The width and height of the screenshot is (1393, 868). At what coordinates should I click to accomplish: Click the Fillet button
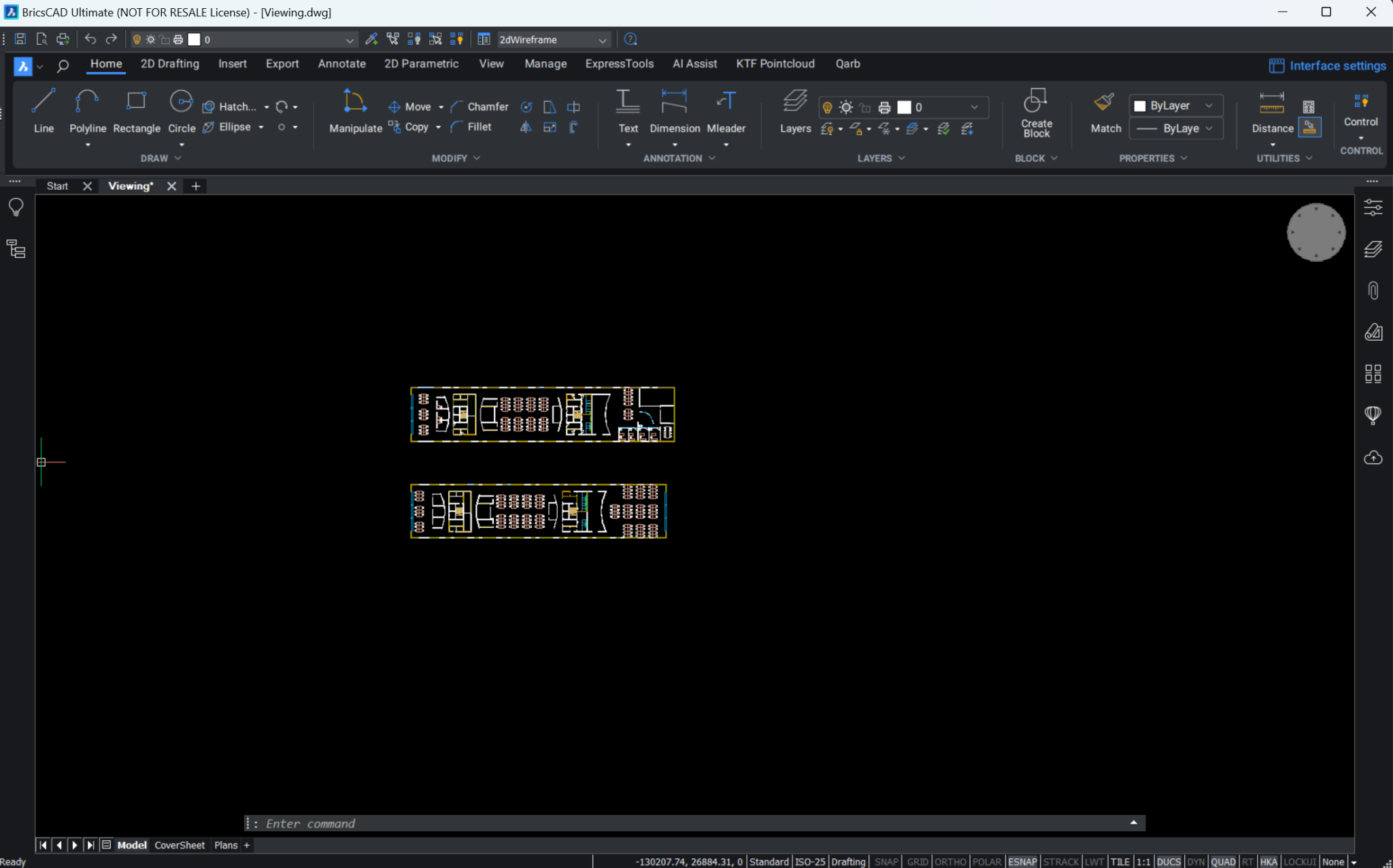click(x=471, y=127)
